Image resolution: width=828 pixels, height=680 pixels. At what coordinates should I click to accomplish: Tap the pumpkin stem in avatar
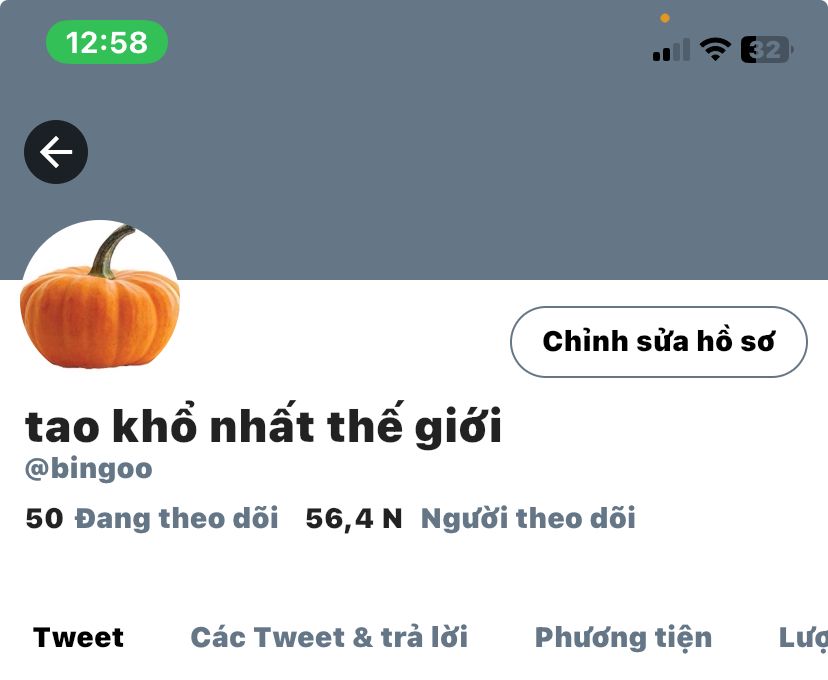[111, 252]
